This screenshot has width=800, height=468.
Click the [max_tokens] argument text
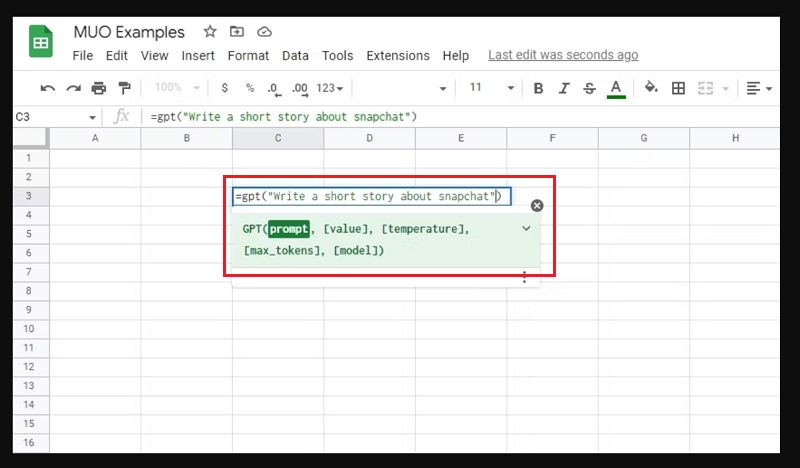pos(284,251)
